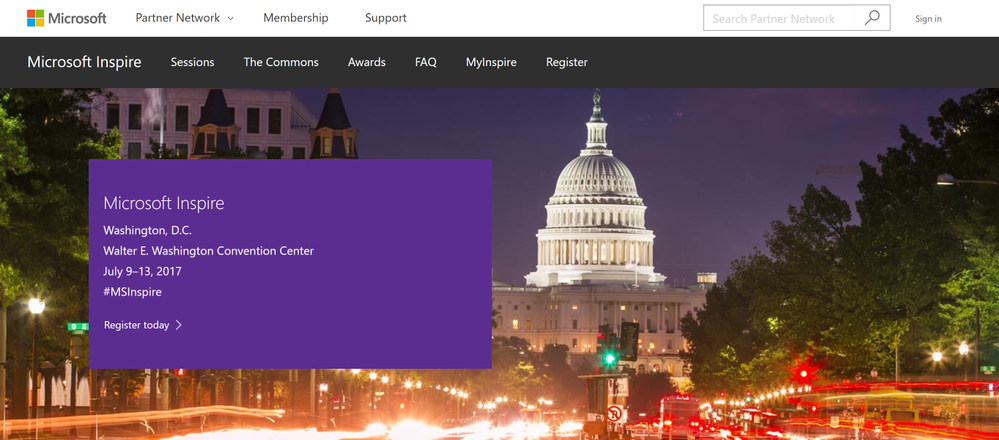This screenshot has height=440, width=999.
Task: Open the MyInspire tab
Action: 491,62
